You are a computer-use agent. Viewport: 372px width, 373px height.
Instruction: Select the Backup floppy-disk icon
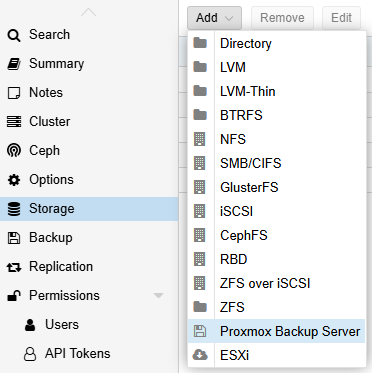pyautogui.click(x=14, y=238)
